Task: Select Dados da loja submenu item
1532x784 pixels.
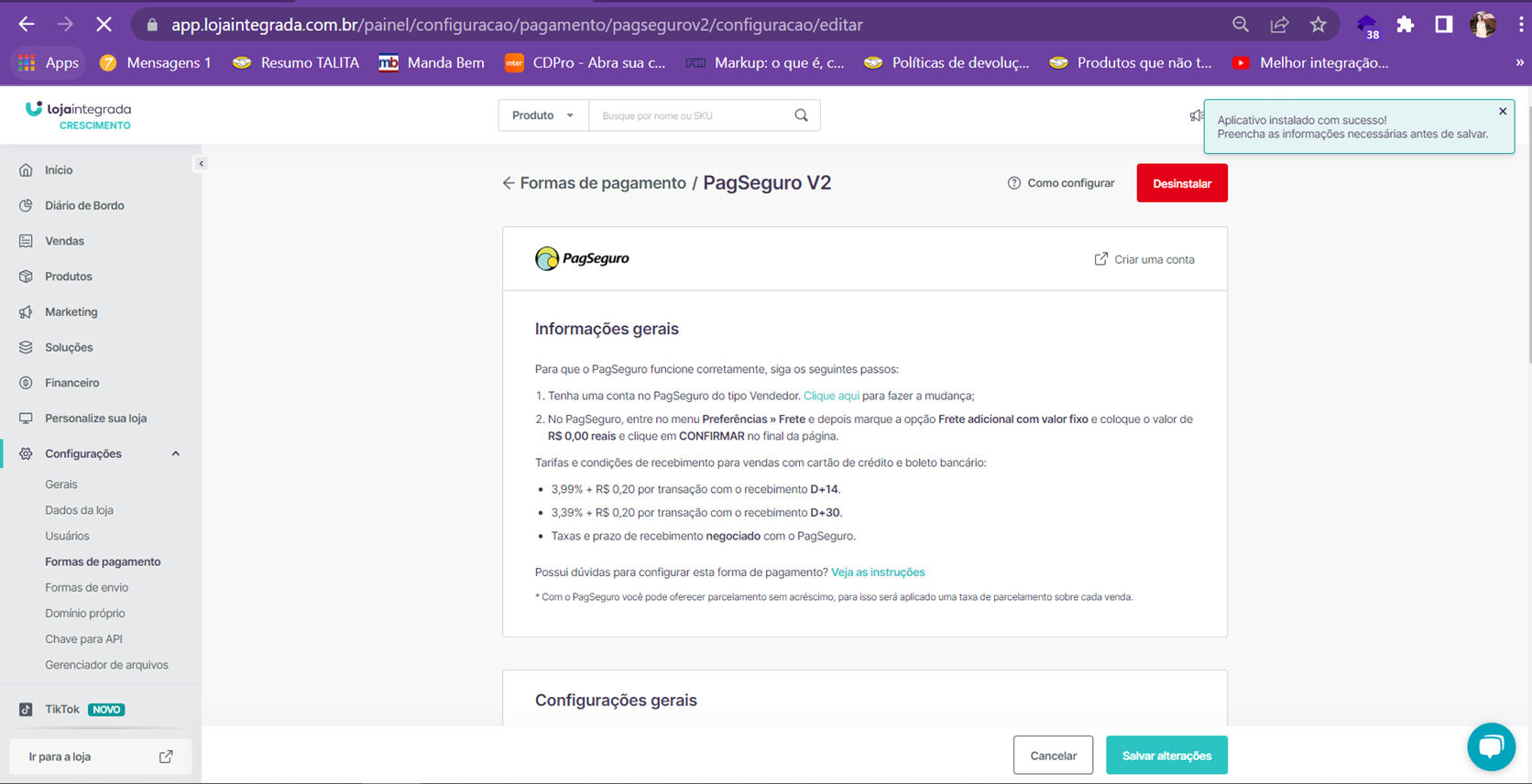Action: 79,510
